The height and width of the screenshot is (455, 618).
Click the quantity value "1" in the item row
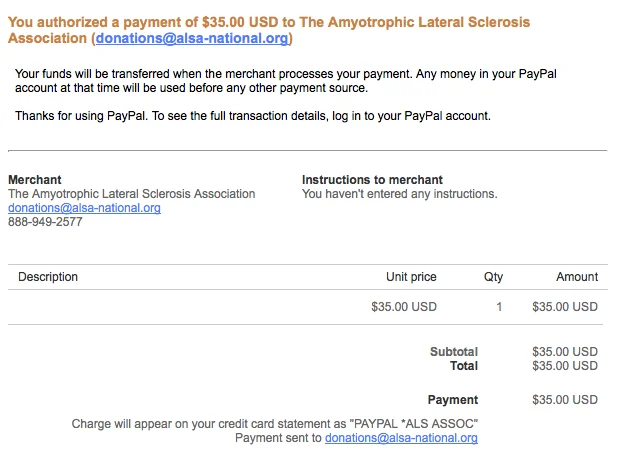click(499, 307)
